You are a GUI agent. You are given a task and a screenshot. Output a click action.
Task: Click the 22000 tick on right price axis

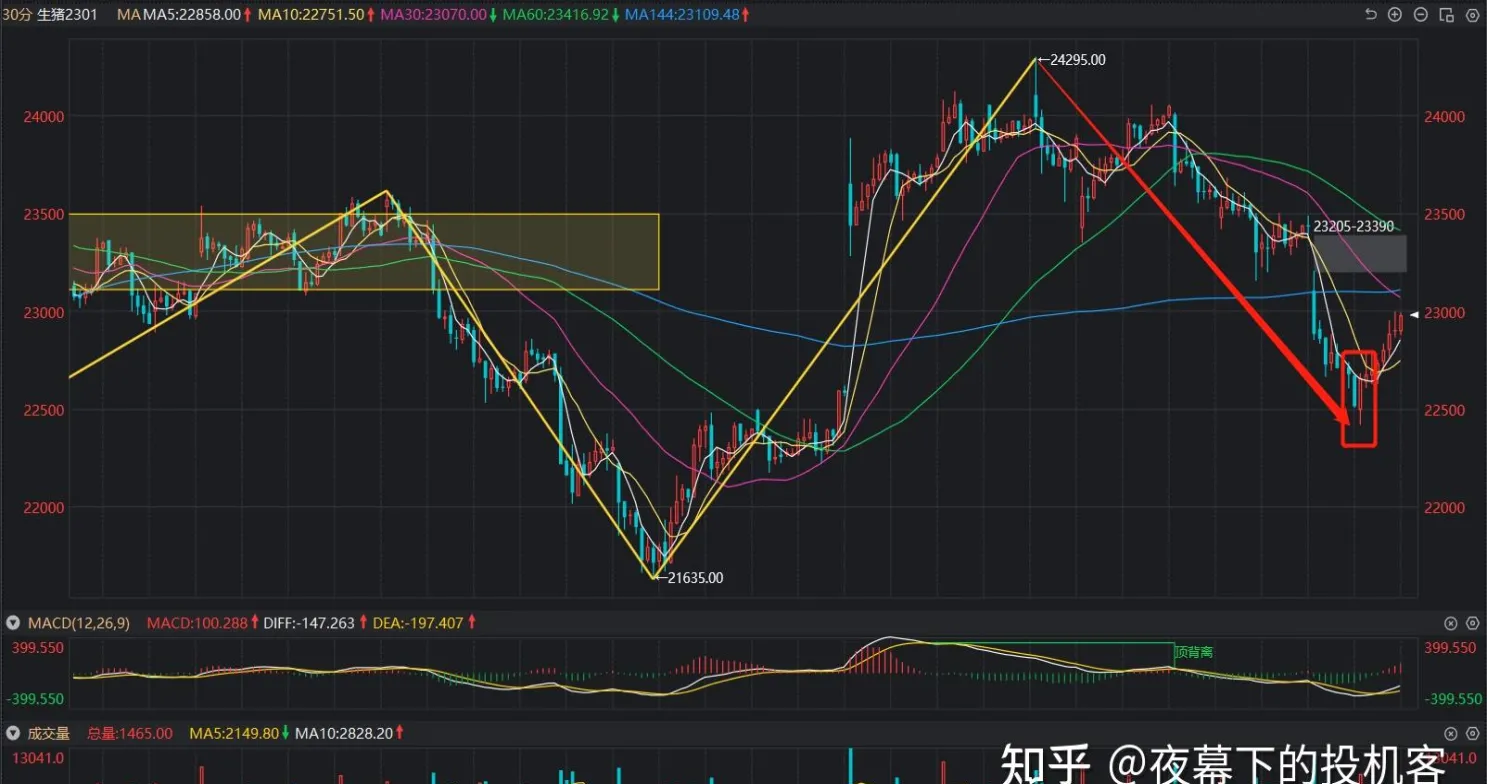tap(1444, 507)
